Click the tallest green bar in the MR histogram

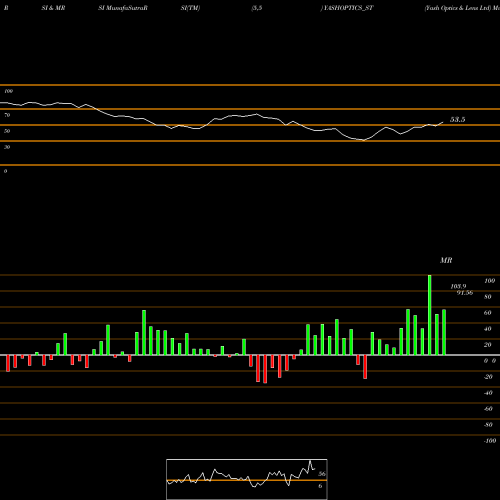pyautogui.click(x=429, y=315)
